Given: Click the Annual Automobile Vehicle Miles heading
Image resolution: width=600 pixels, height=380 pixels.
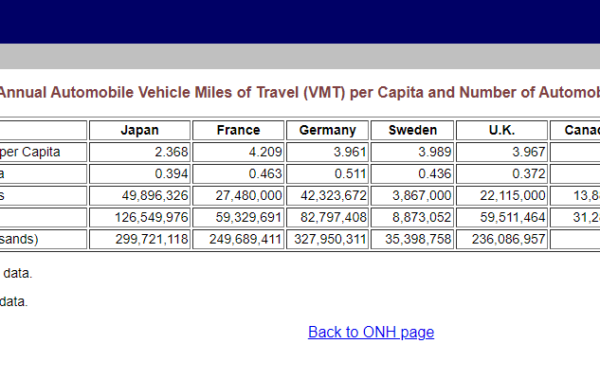Looking at the screenshot, I should [300, 93].
